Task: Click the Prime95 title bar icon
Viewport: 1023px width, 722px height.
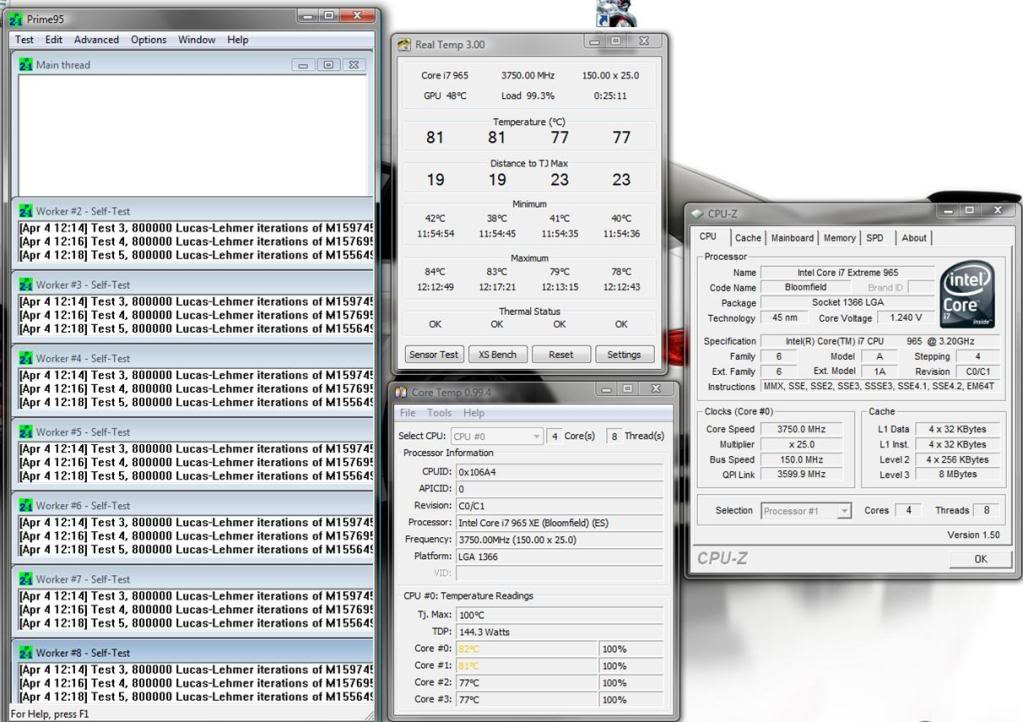Action: coord(15,17)
